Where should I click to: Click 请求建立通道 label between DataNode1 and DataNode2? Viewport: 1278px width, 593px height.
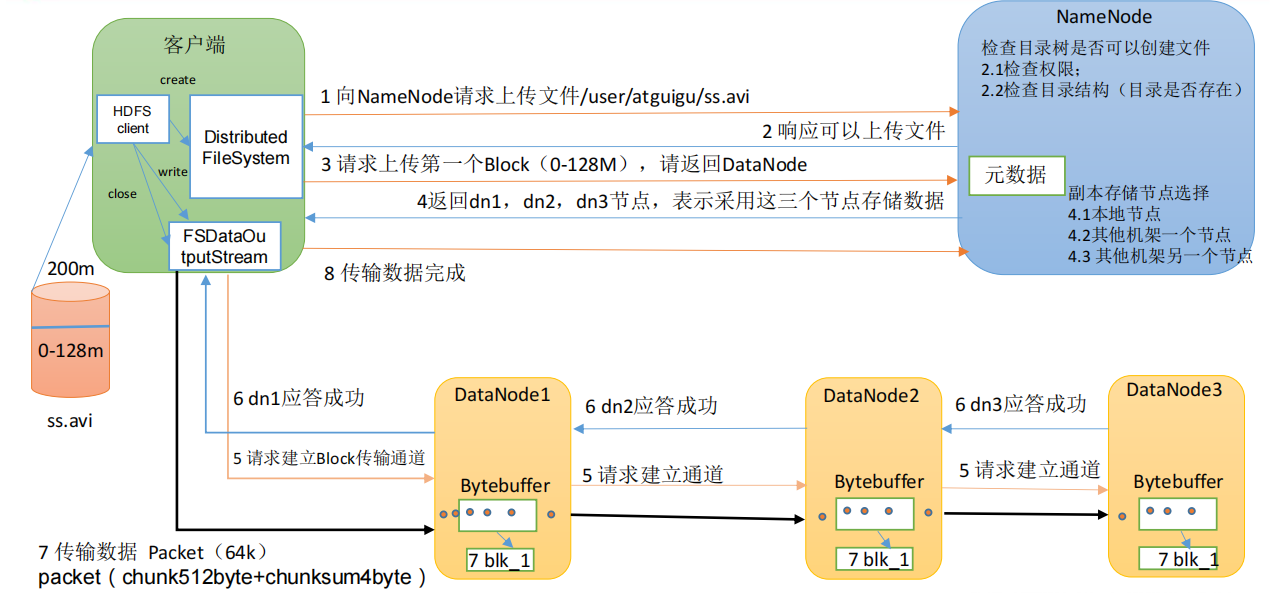pos(653,475)
